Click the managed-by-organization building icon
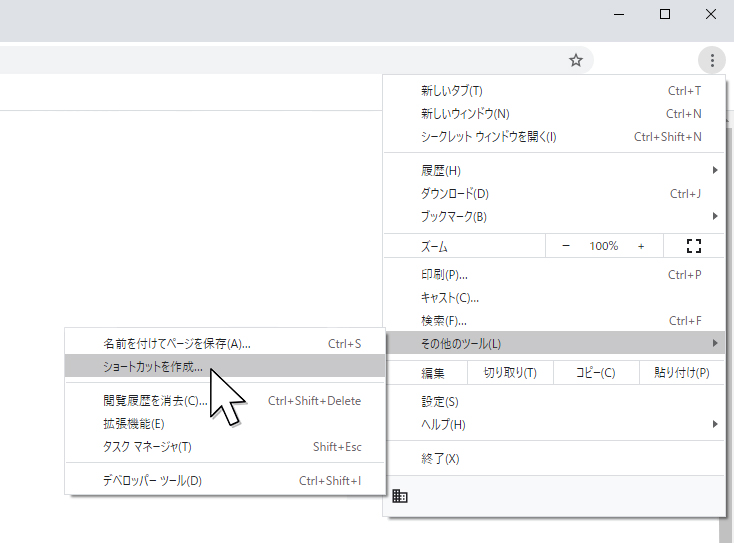 (x=400, y=496)
